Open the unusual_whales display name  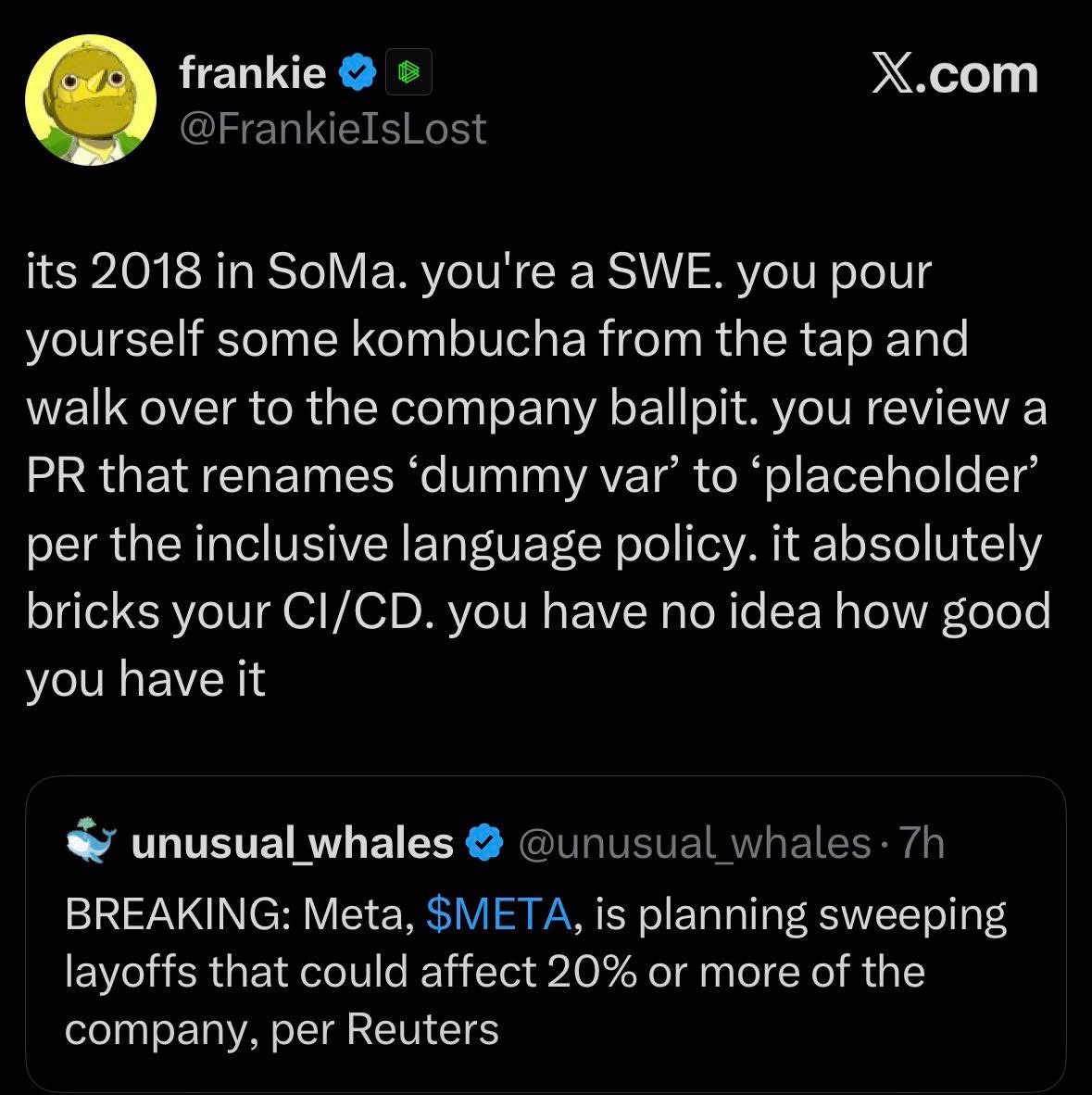pyautogui.click(x=293, y=843)
